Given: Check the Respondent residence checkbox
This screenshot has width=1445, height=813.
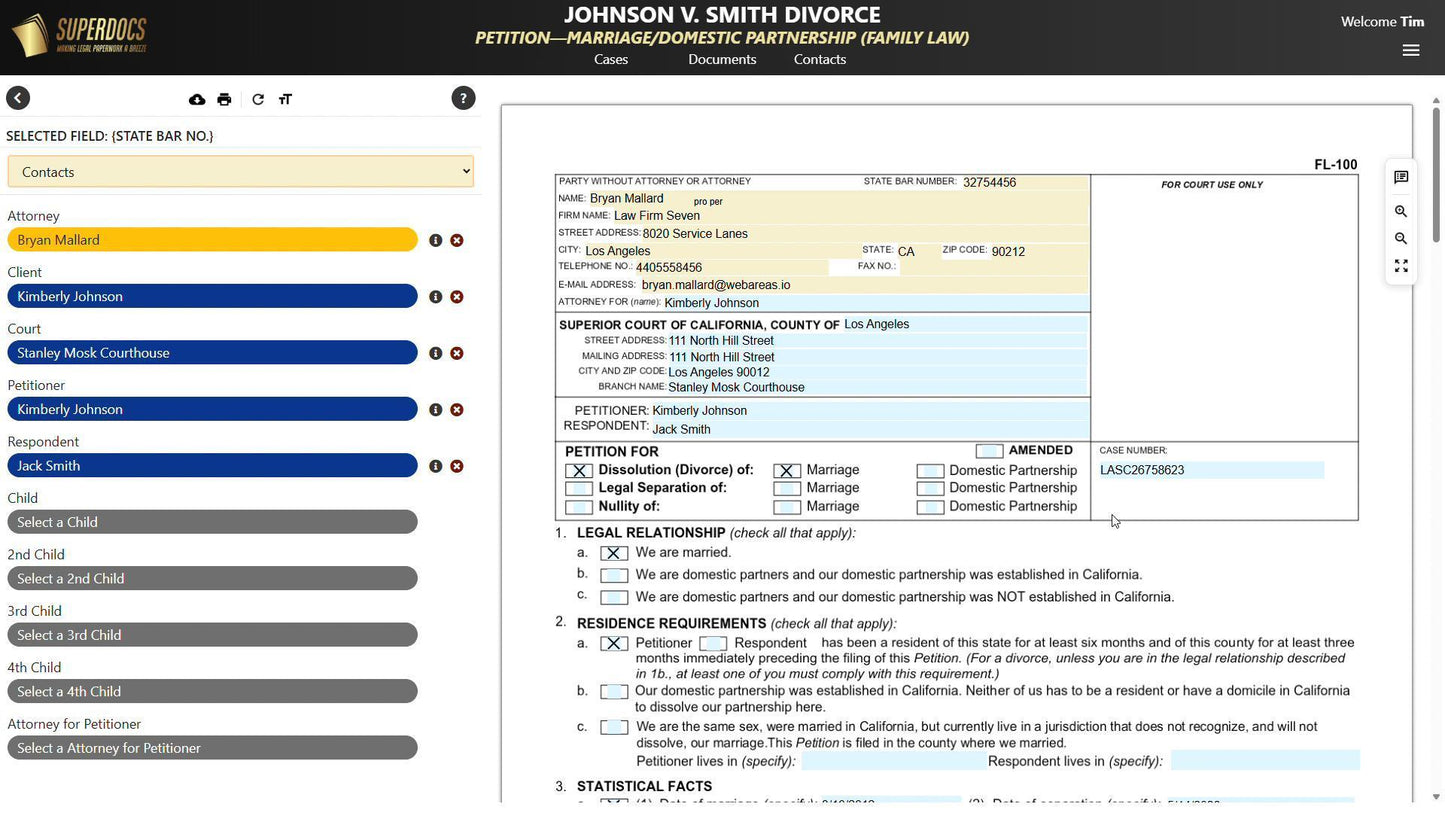Looking at the screenshot, I should coord(713,644).
